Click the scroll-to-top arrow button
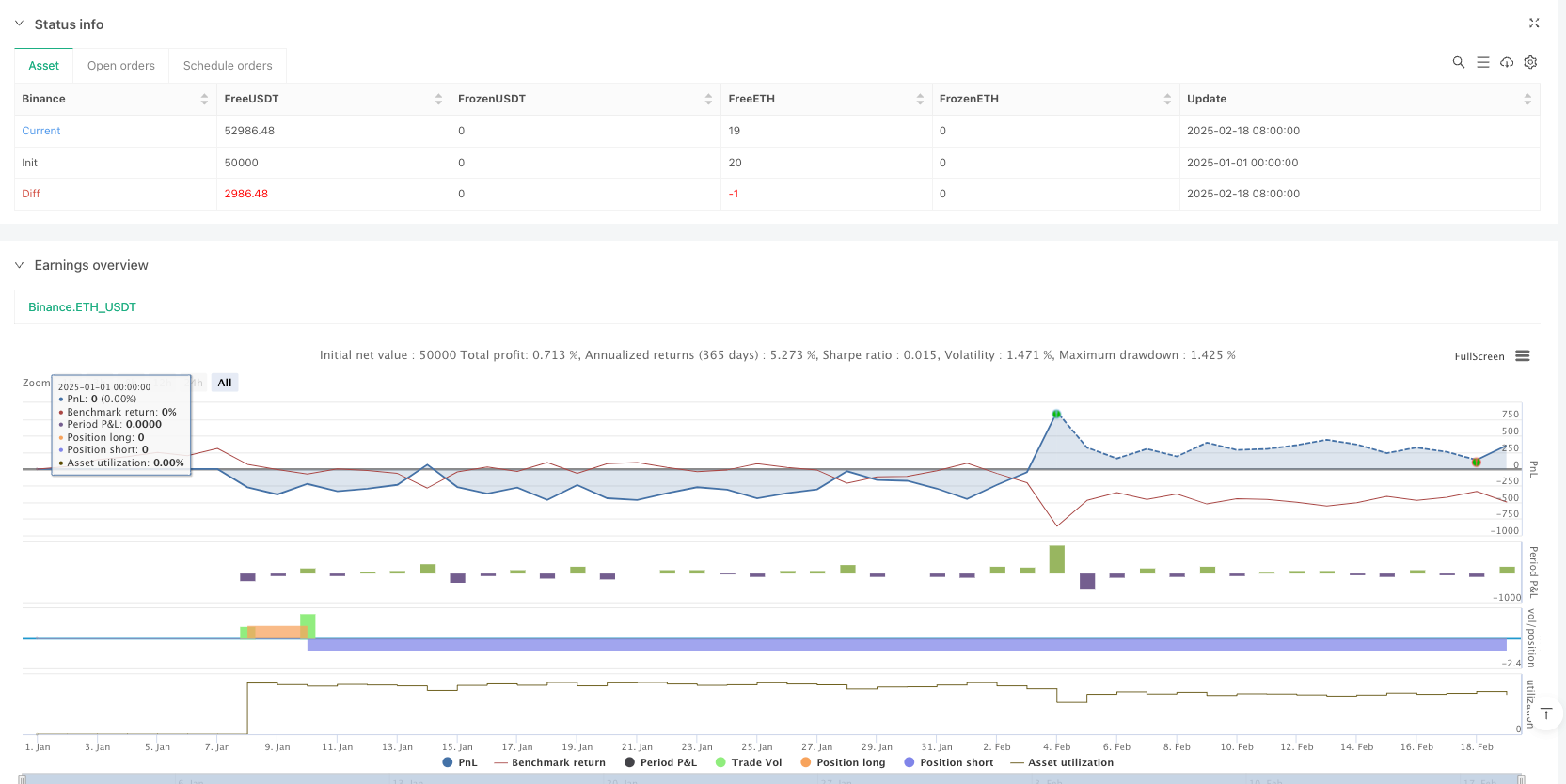 tap(1545, 714)
